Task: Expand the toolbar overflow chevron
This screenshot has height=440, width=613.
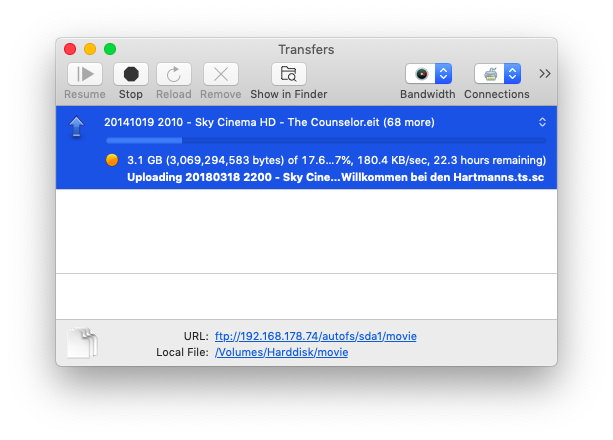Action: [545, 73]
